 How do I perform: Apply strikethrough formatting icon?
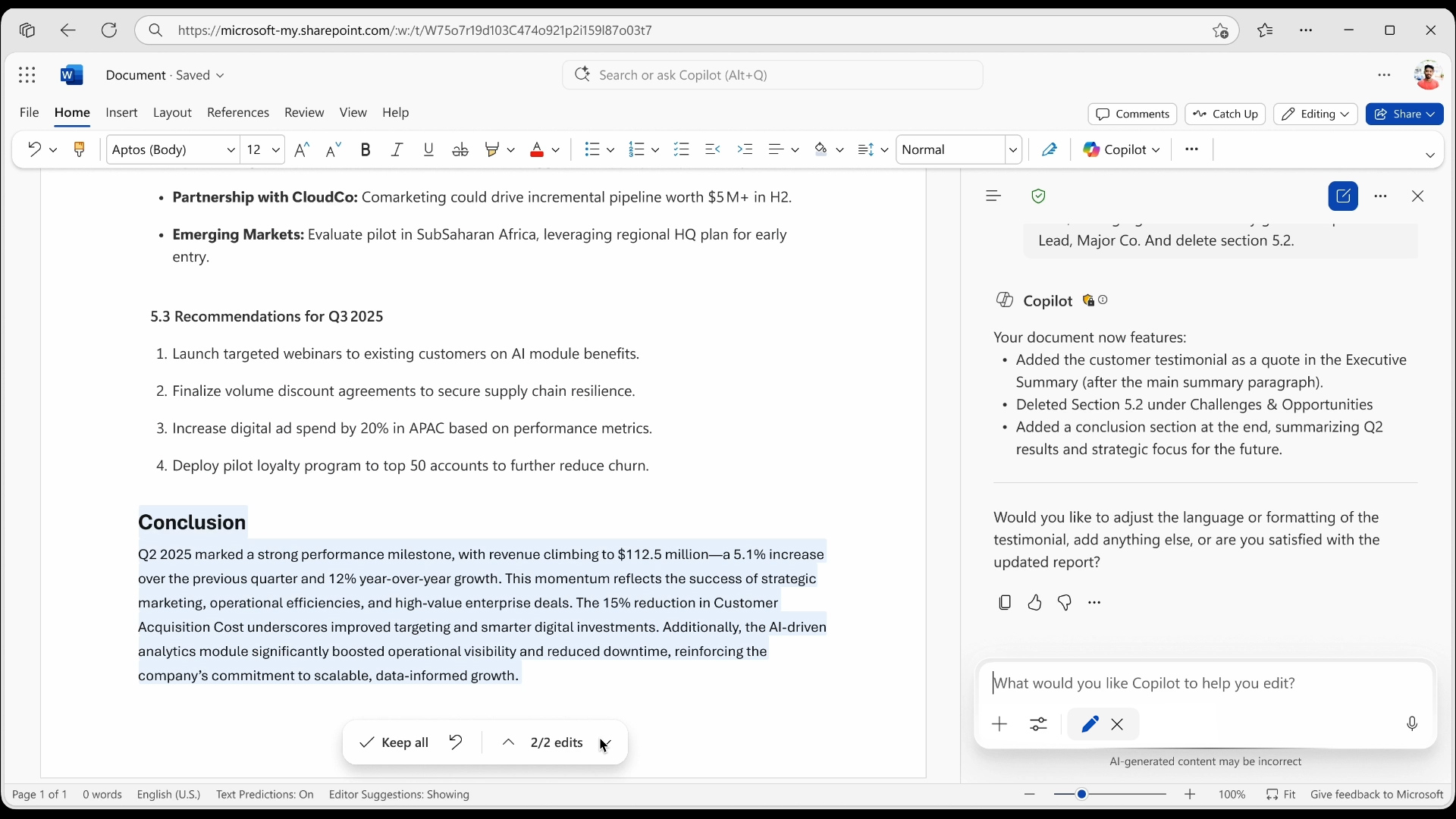[460, 149]
